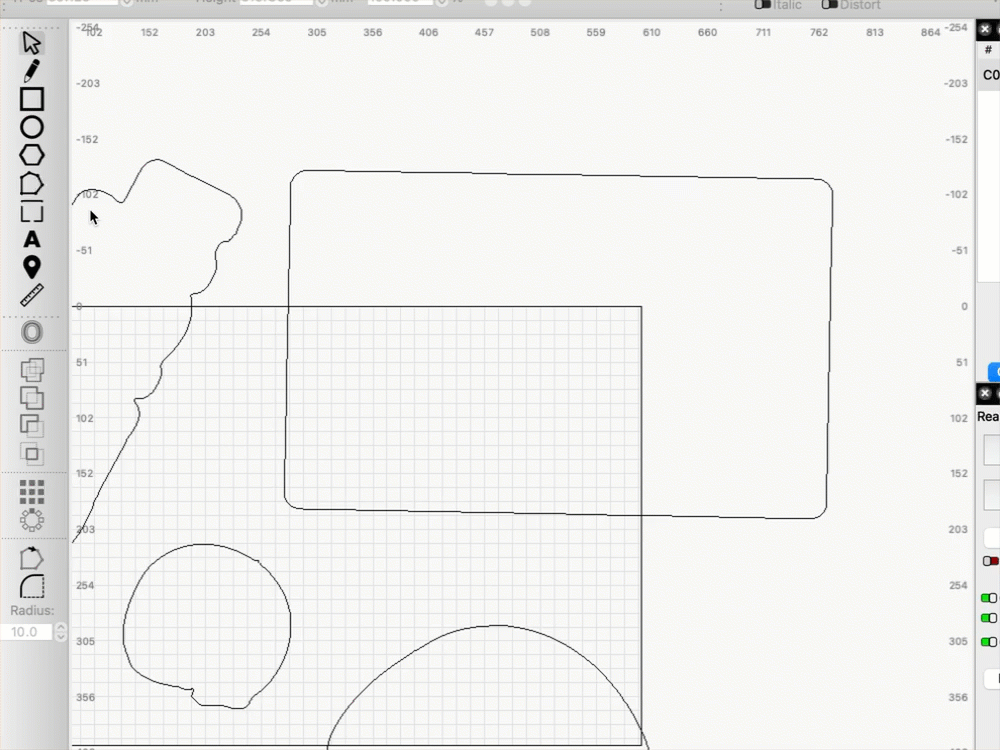Turn off the topmost green toggle

point(989,598)
